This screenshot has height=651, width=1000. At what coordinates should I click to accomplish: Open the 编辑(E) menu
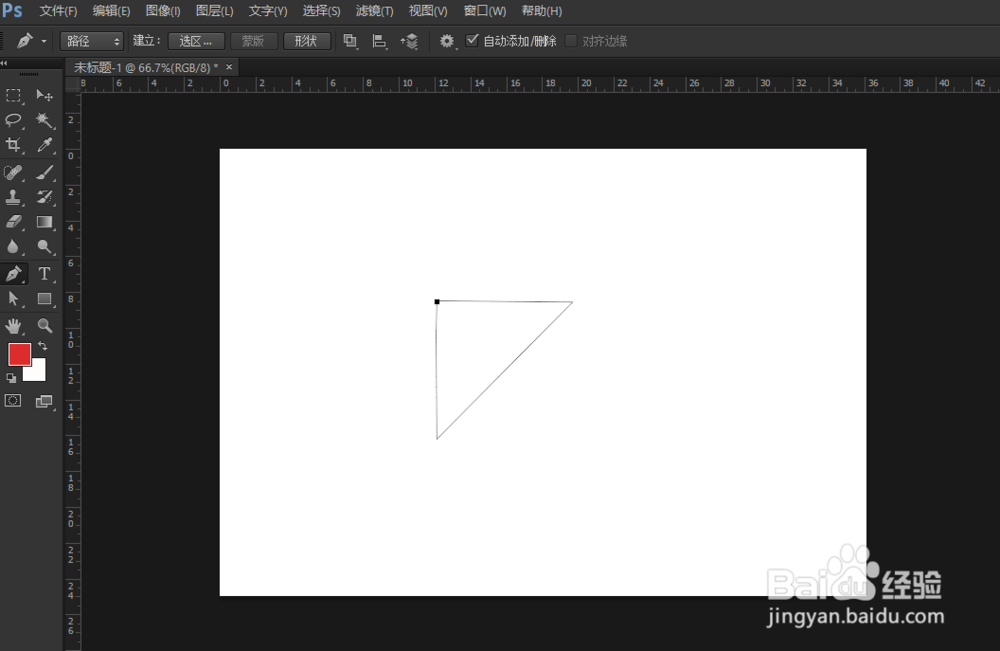111,11
